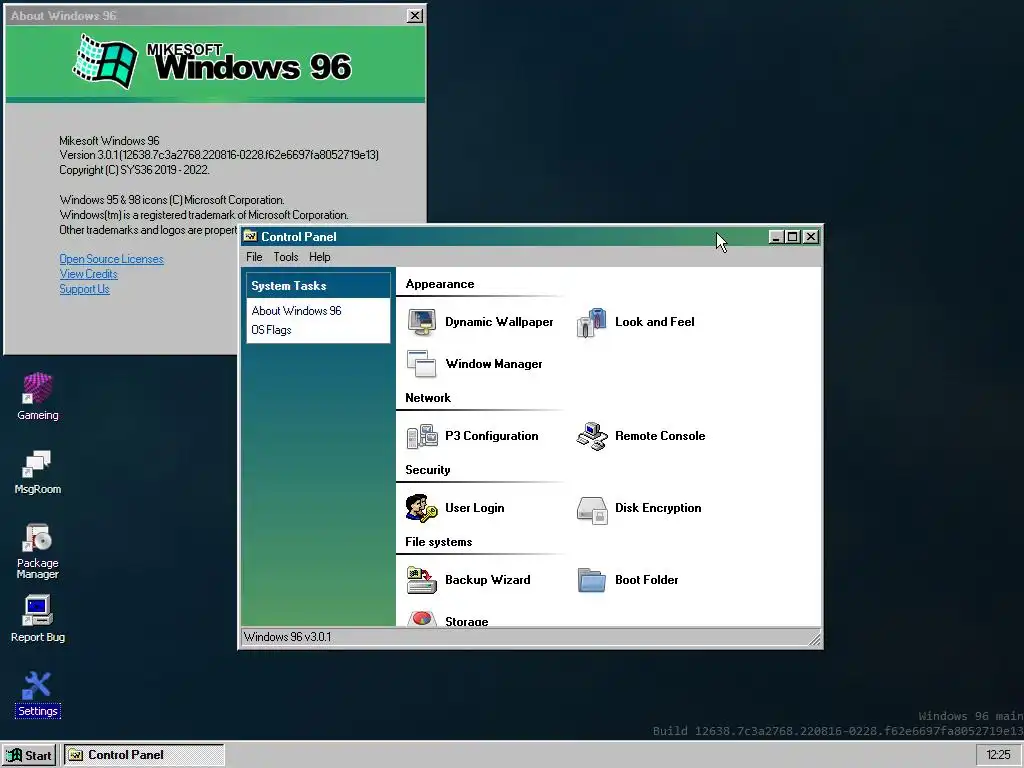Click the Disk Encryption label text
Image resolution: width=1024 pixels, height=768 pixels.
pos(658,508)
